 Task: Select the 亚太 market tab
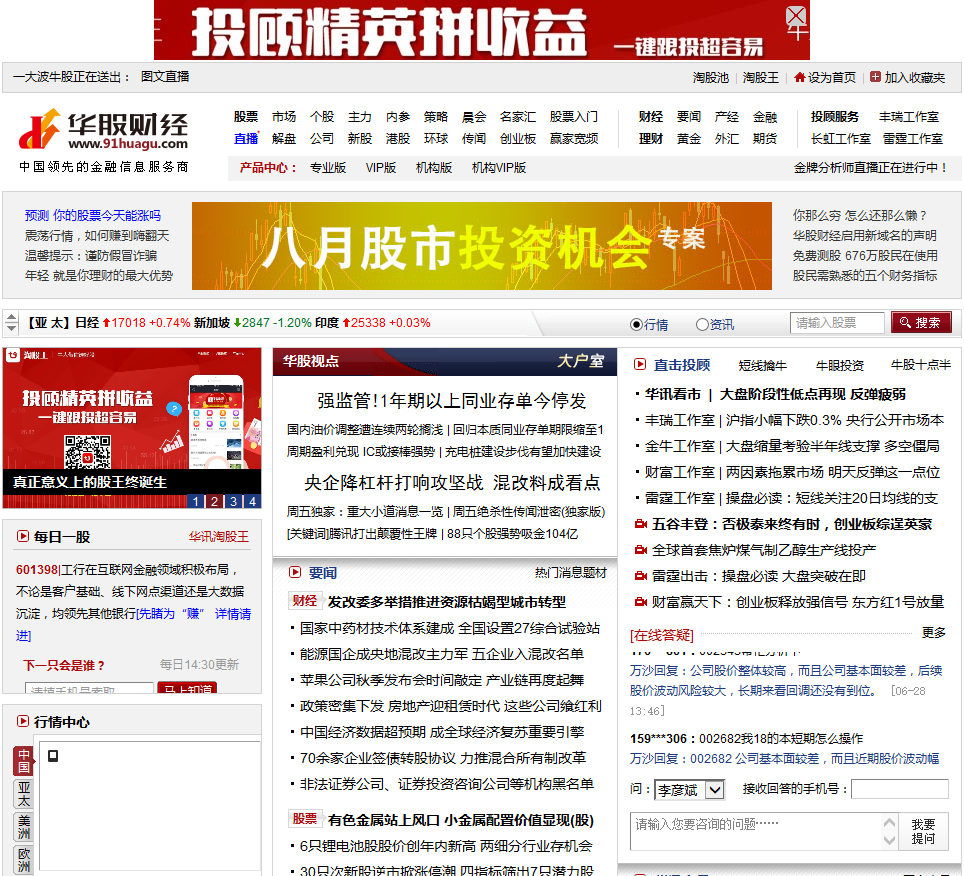(23, 794)
